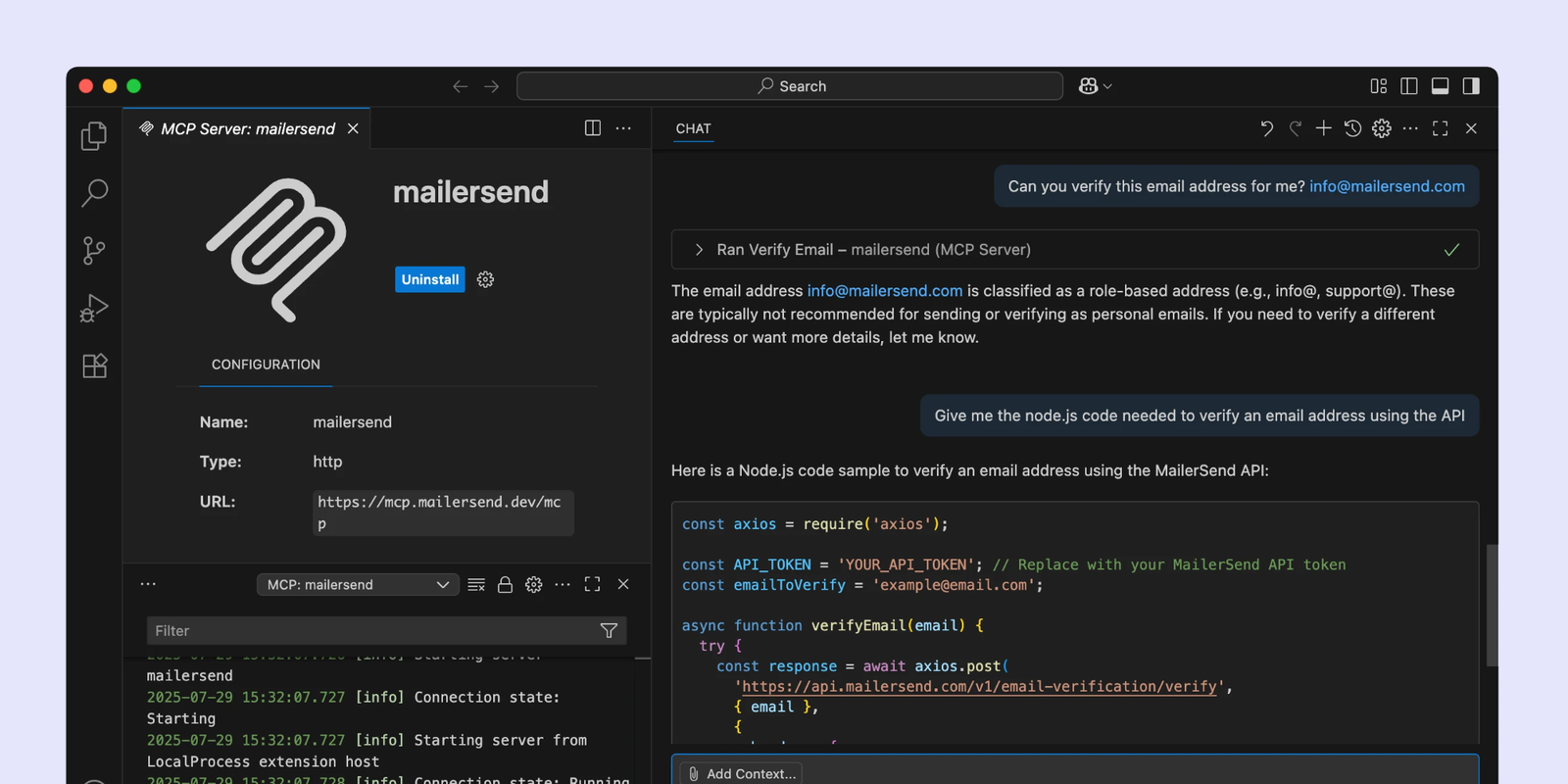Open the Explorer view in activity bar
Screen dimensions: 1568x784
(94, 135)
